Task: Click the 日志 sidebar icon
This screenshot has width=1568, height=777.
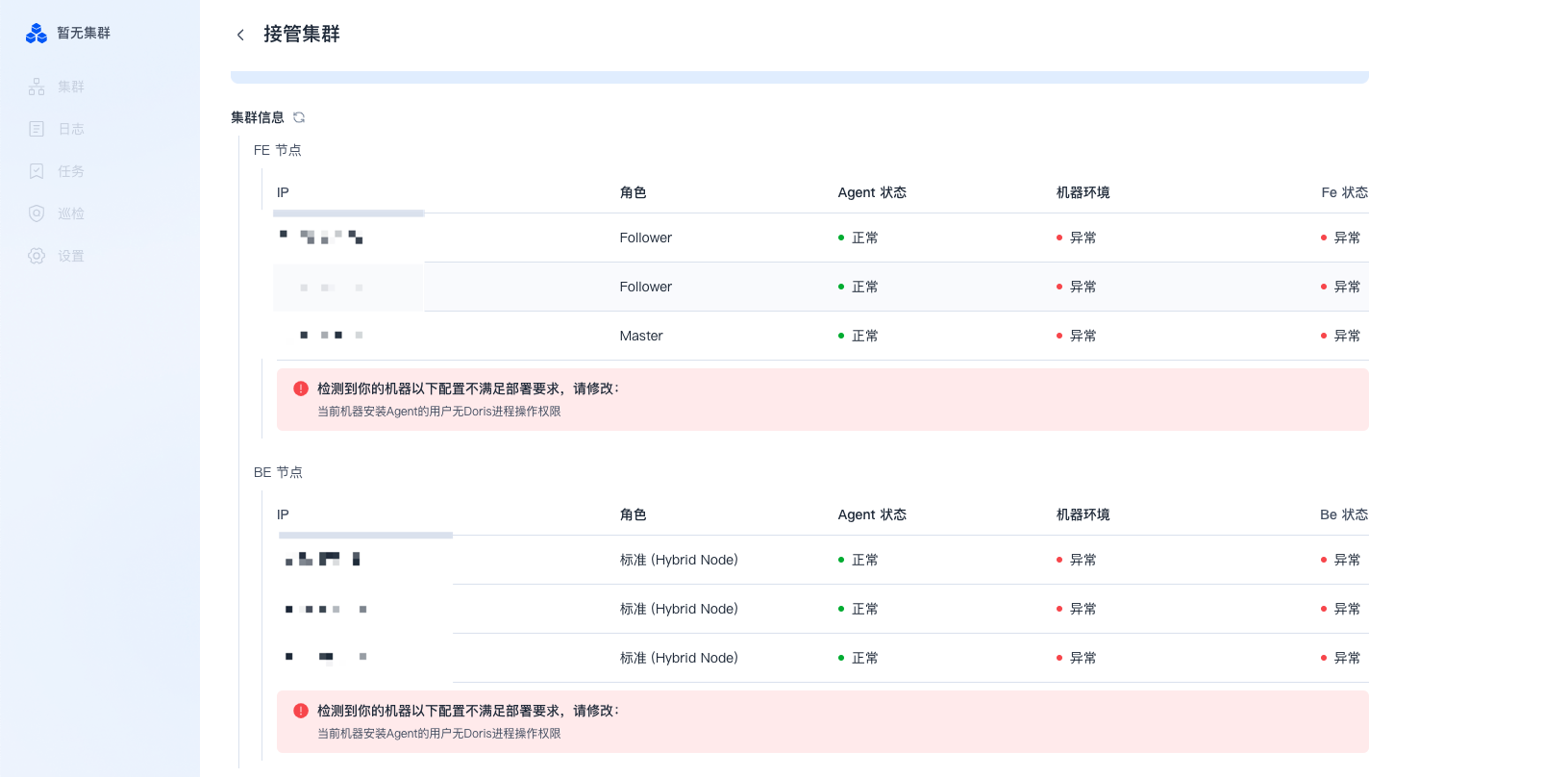Action: 37,129
